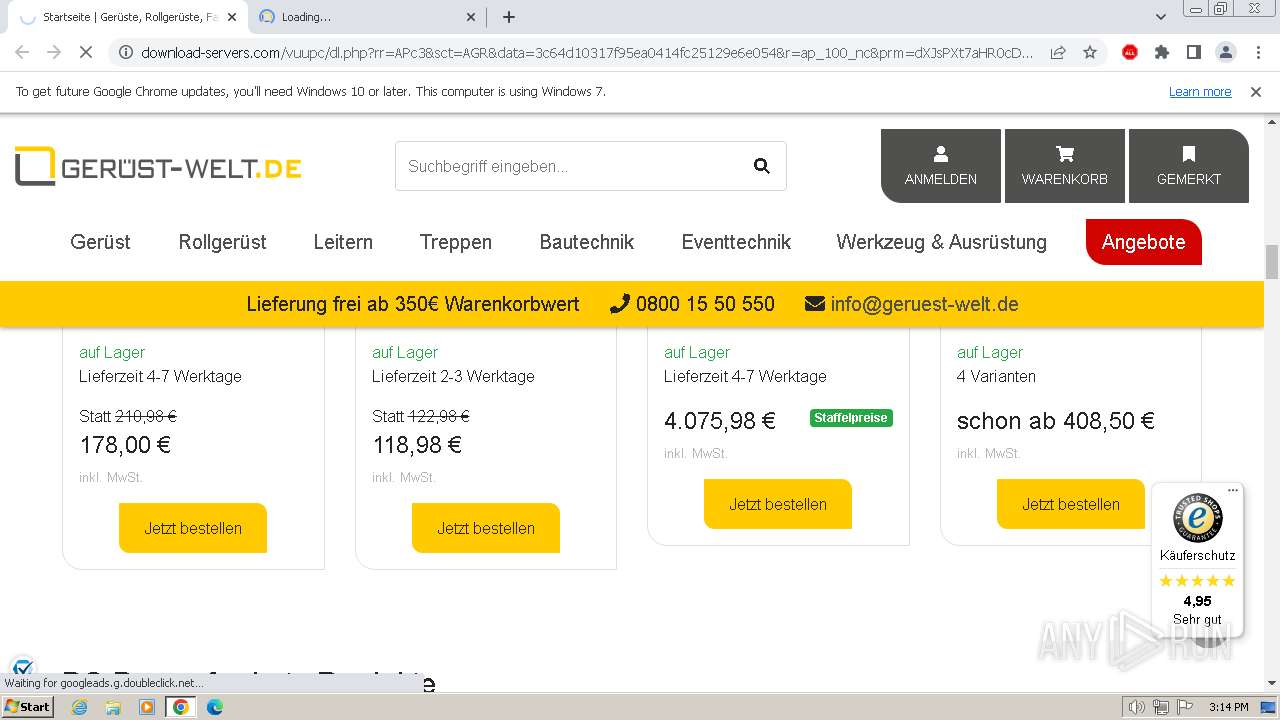Click the Windows Start button

[x=27, y=707]
